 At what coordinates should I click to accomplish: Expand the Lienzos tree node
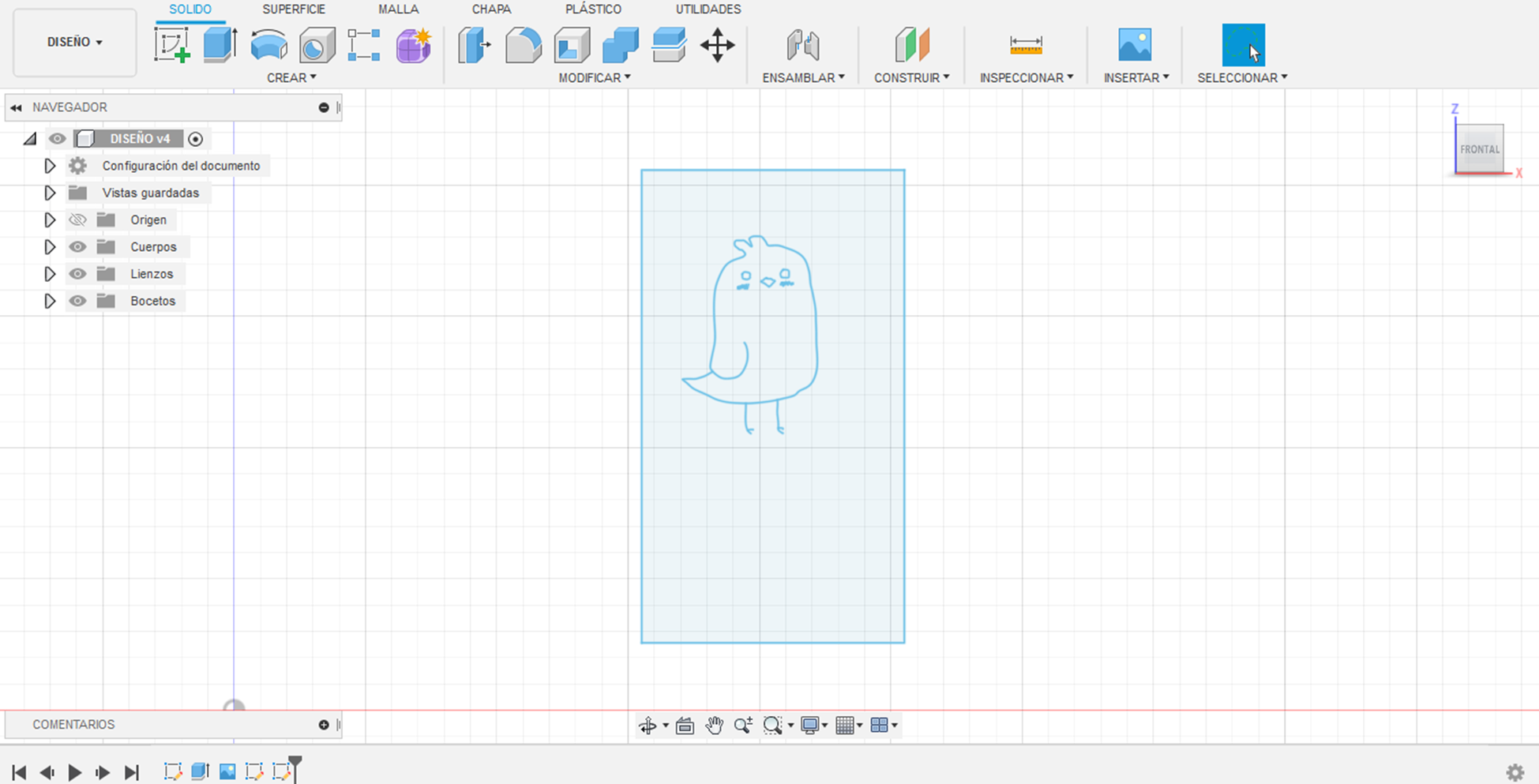50,274
